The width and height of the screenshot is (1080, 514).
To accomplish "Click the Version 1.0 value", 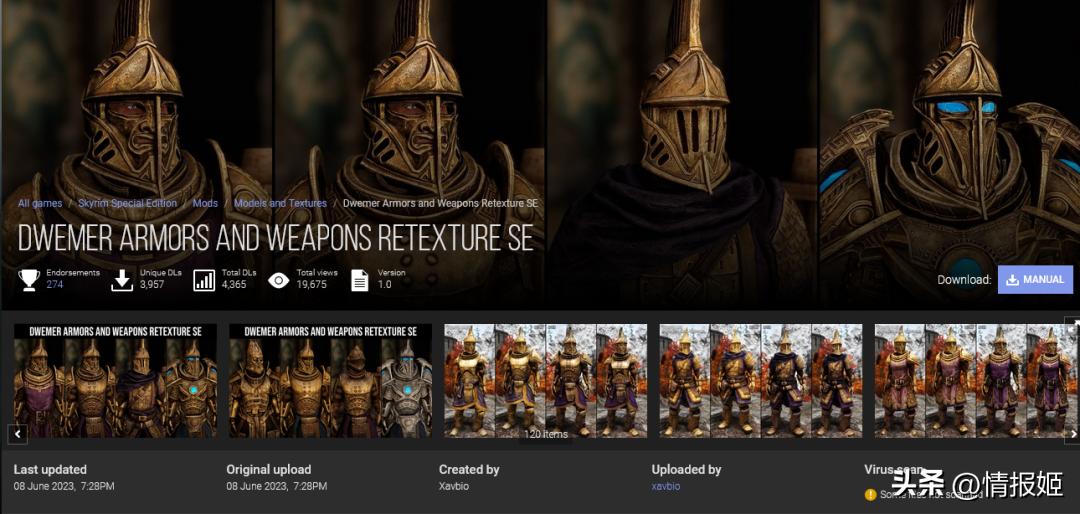I will [x=384, y=284].
